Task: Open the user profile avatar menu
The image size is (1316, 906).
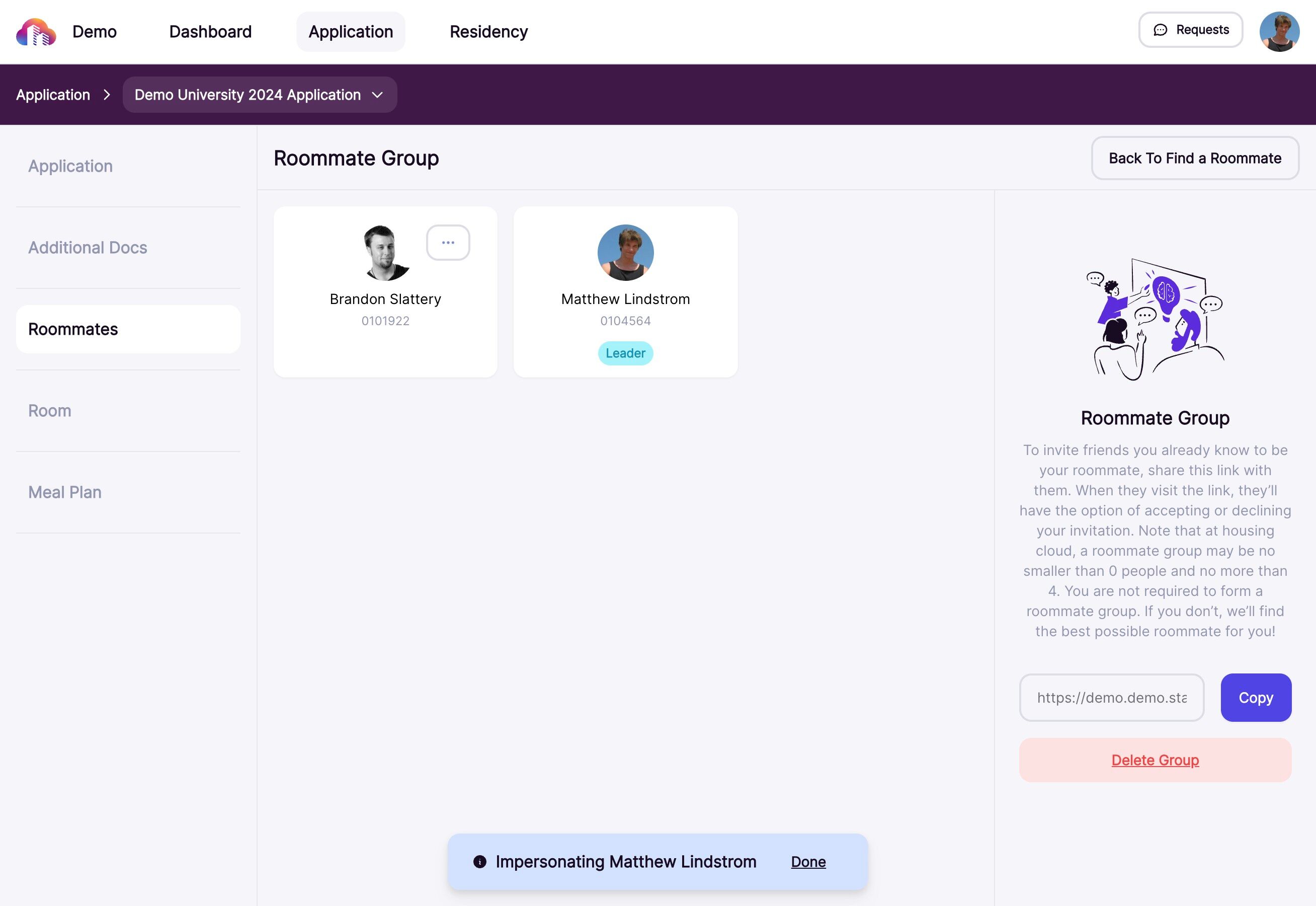Action: pyautogui.click(x=1279, y=32)
